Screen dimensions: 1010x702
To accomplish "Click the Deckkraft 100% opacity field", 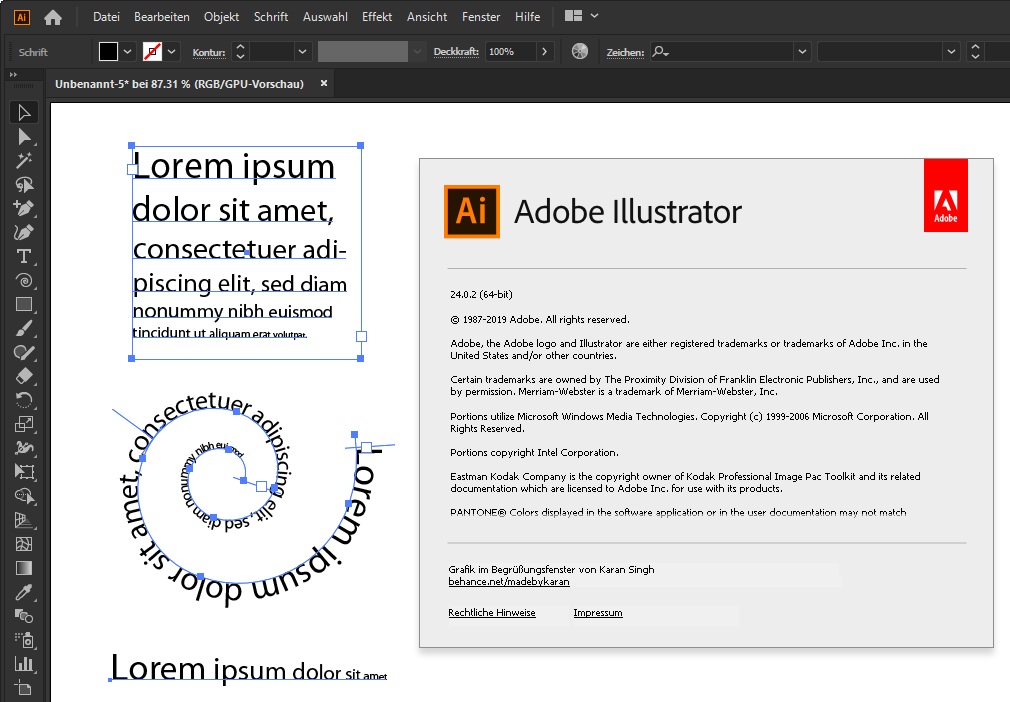I will (511, 52).
